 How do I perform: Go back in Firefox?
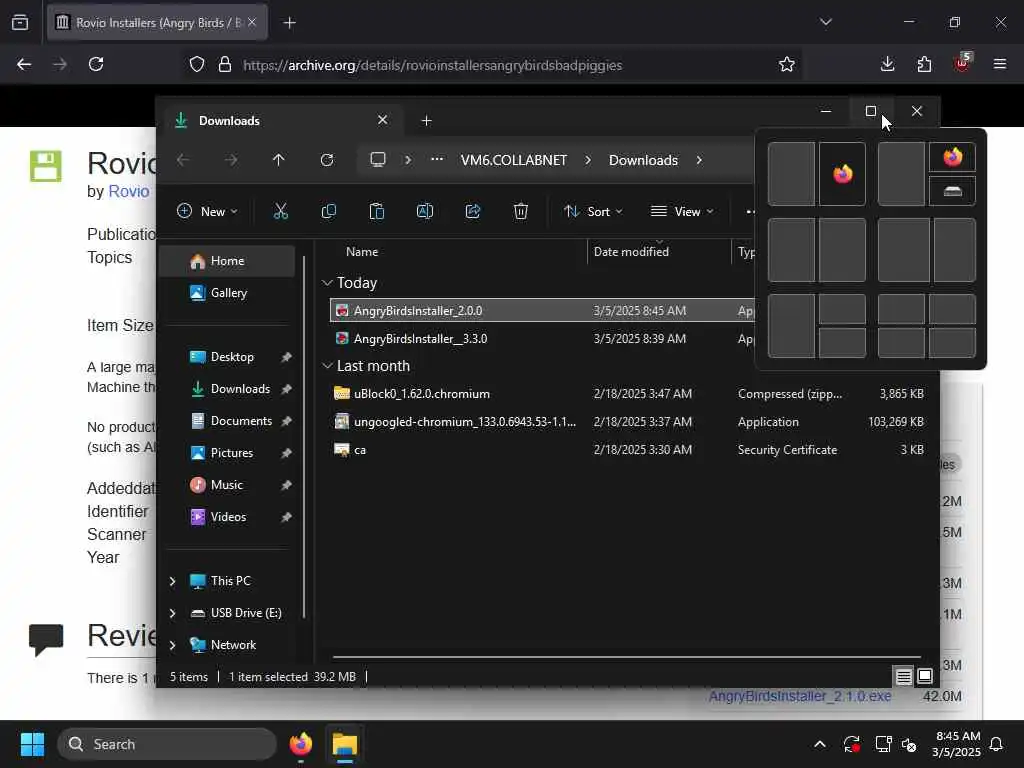coord(24,64)
